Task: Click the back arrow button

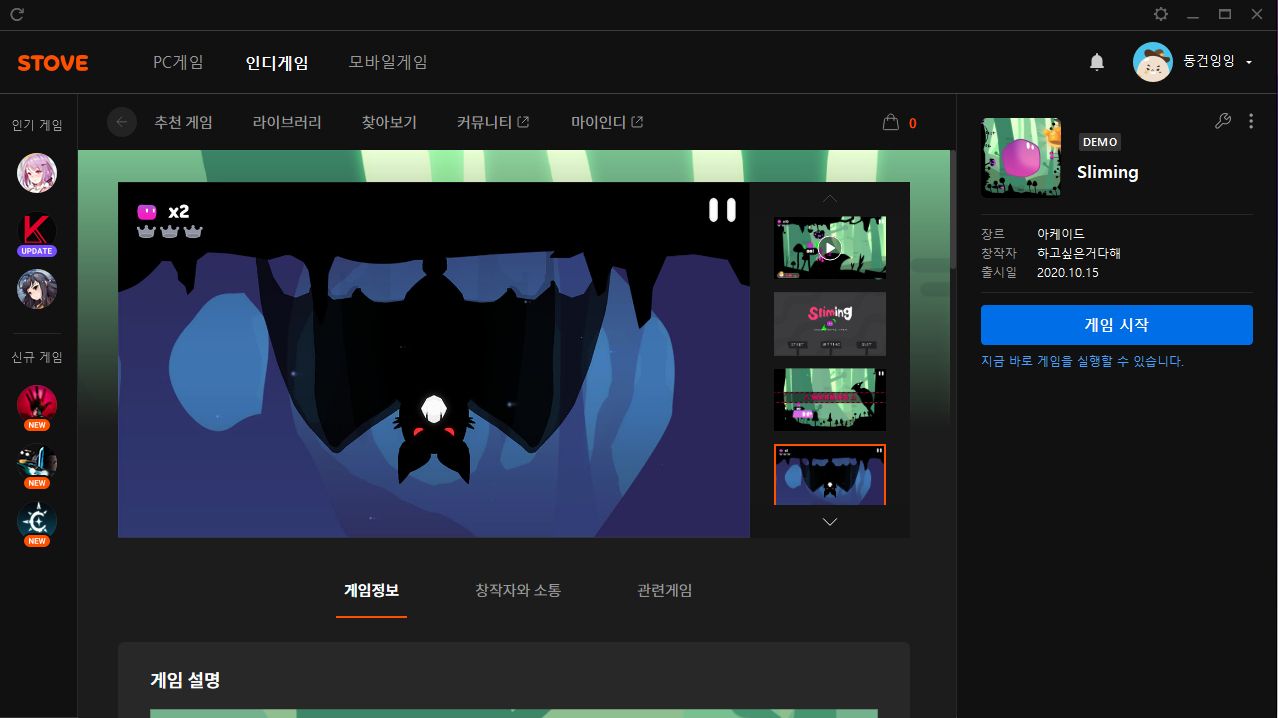Action: (x=122, y=122)
